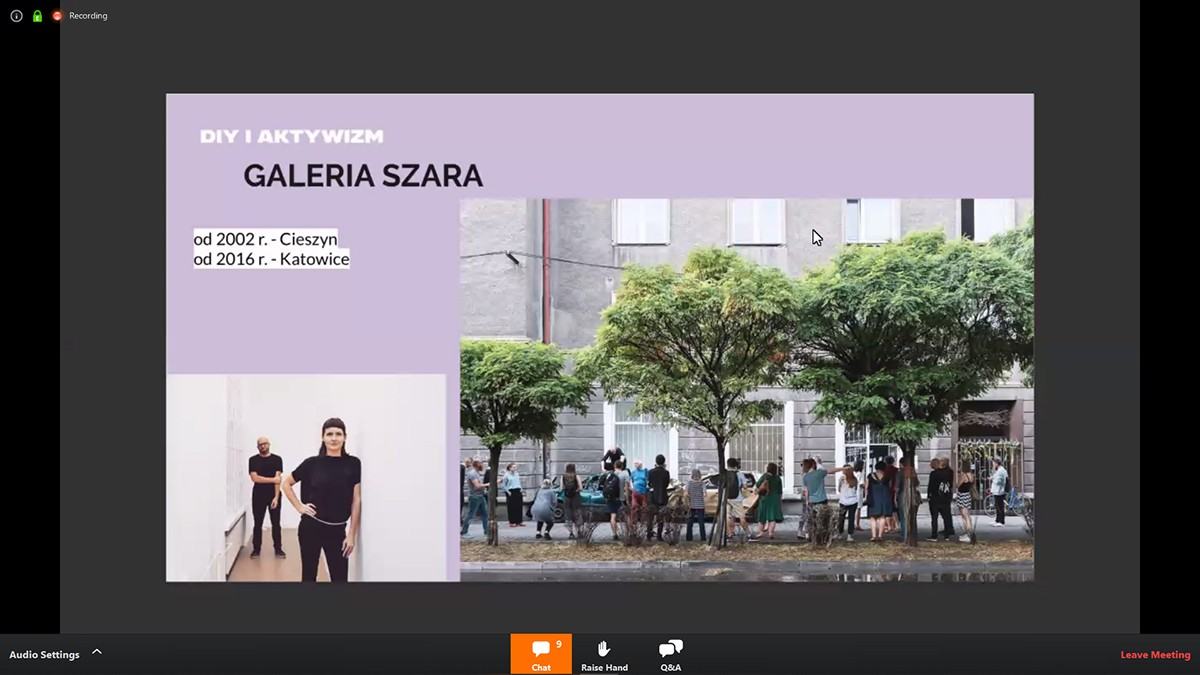This screenshot has width=1200, height=675.
Task: Click the street crowd photo by the building
Action: point(746,390)
